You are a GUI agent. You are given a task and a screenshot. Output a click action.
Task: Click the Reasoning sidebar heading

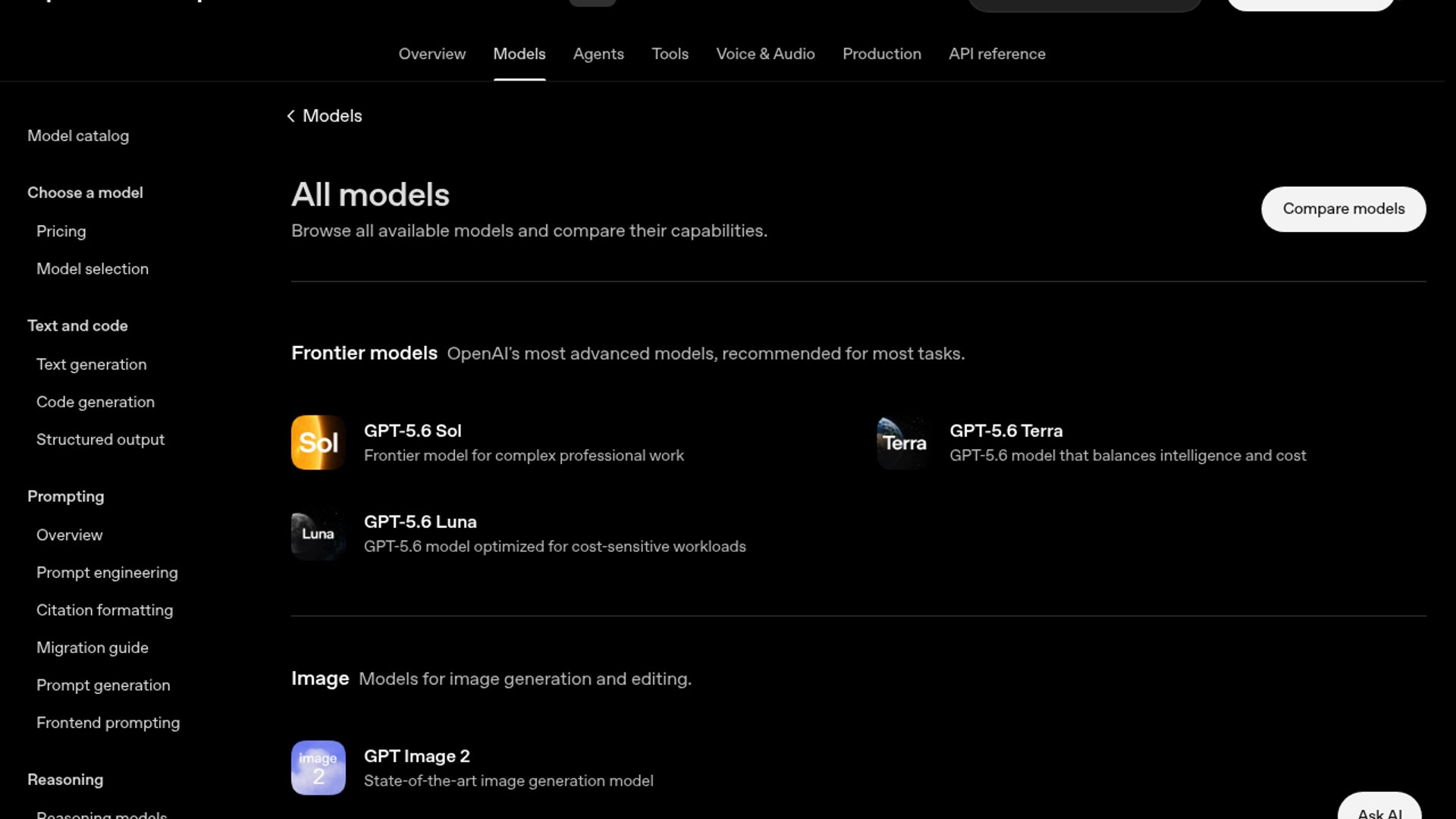click(65, 780)
